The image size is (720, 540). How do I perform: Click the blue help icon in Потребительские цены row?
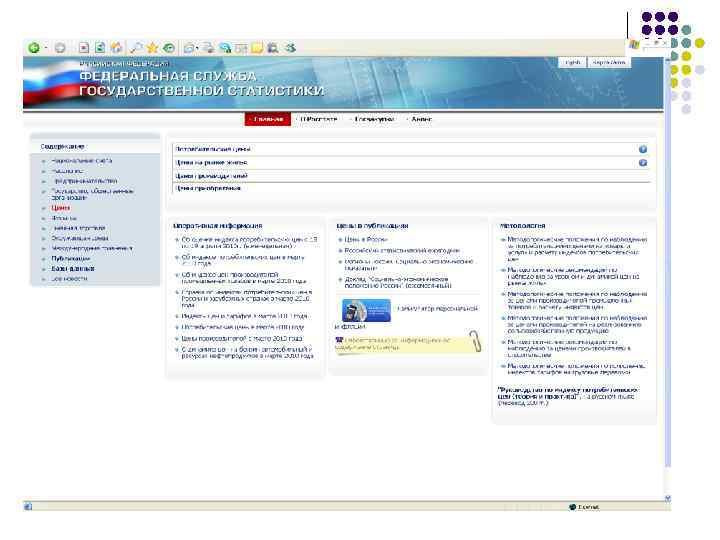pos(643,149)
